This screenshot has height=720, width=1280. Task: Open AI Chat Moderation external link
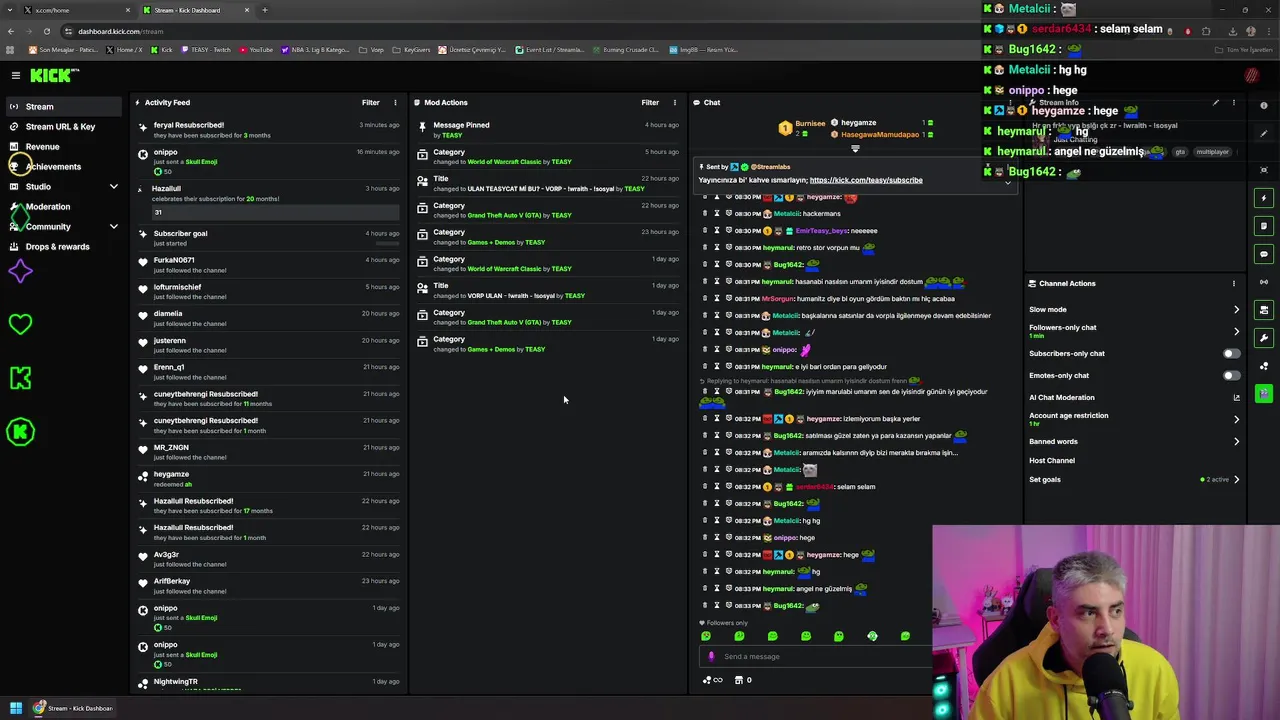1236,397
